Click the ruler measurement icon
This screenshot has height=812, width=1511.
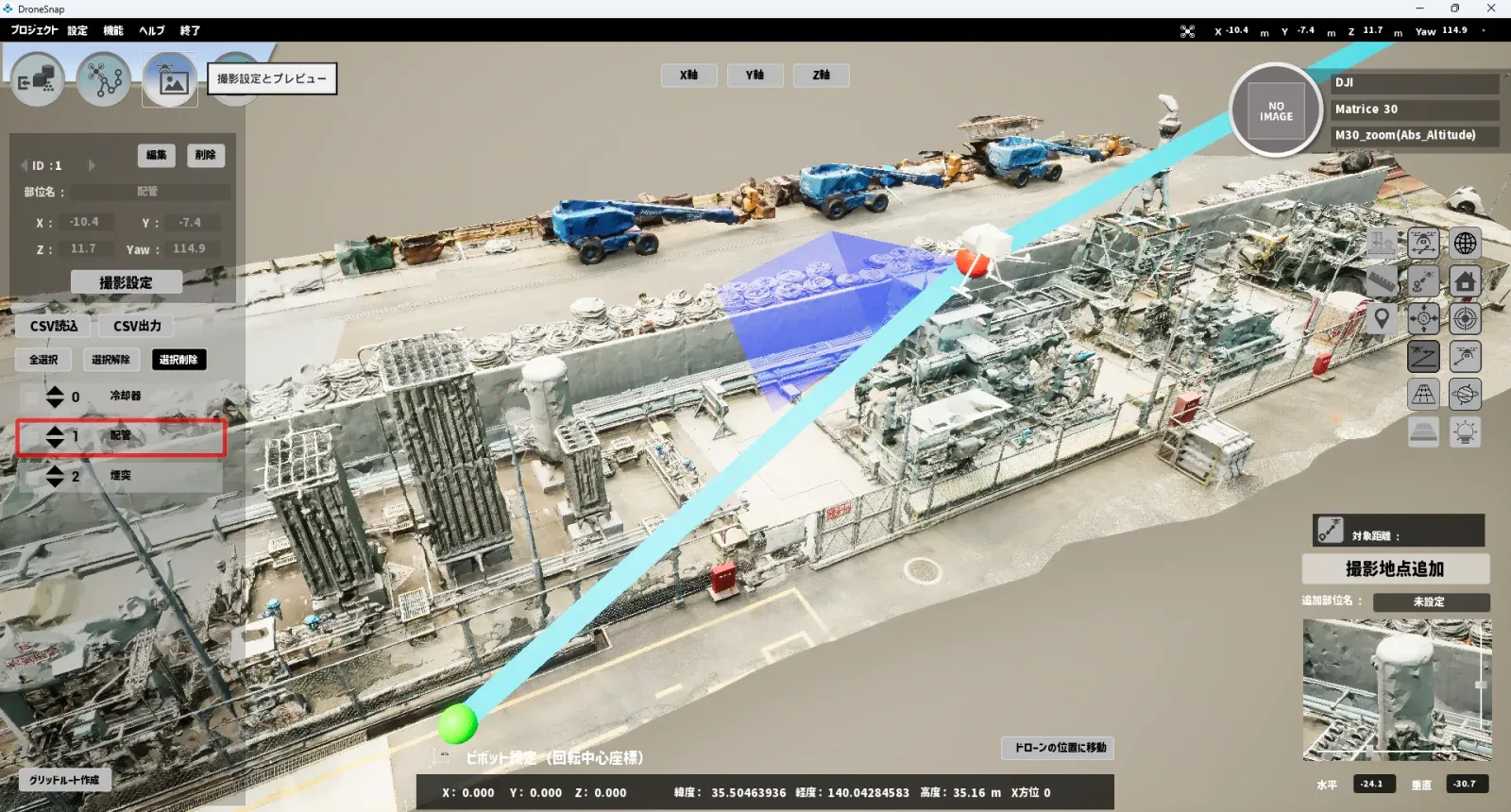(x=1382, y=281)
